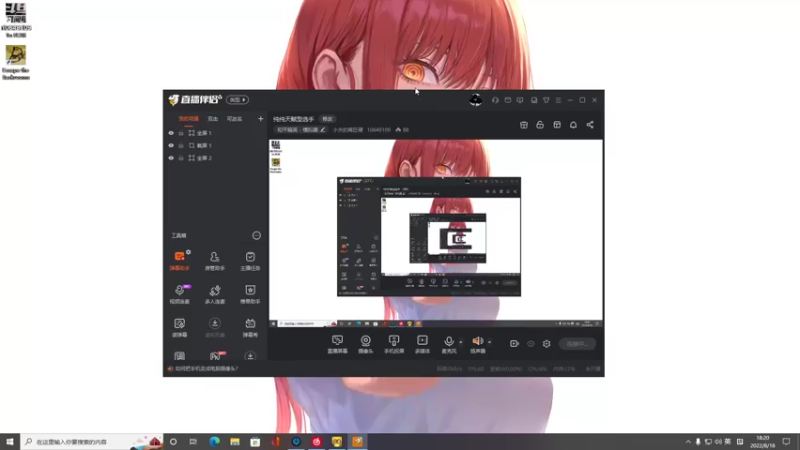Open the Windows Start menu
Viewport: 800px width, 450px height.
point(10,442)
